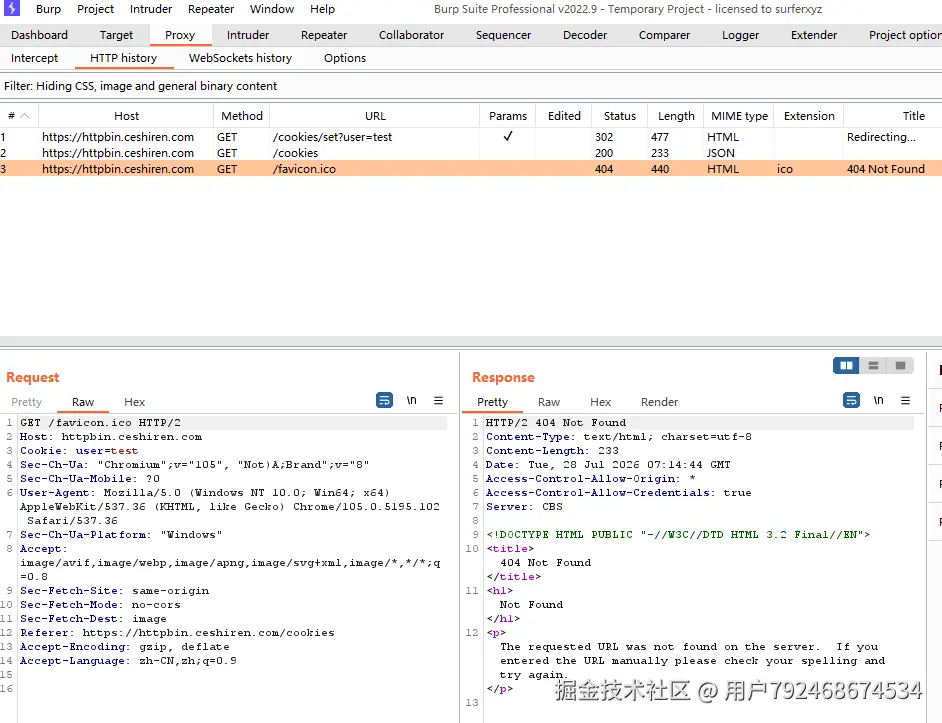Click the Params checkmark in row 1

point(508,136)
